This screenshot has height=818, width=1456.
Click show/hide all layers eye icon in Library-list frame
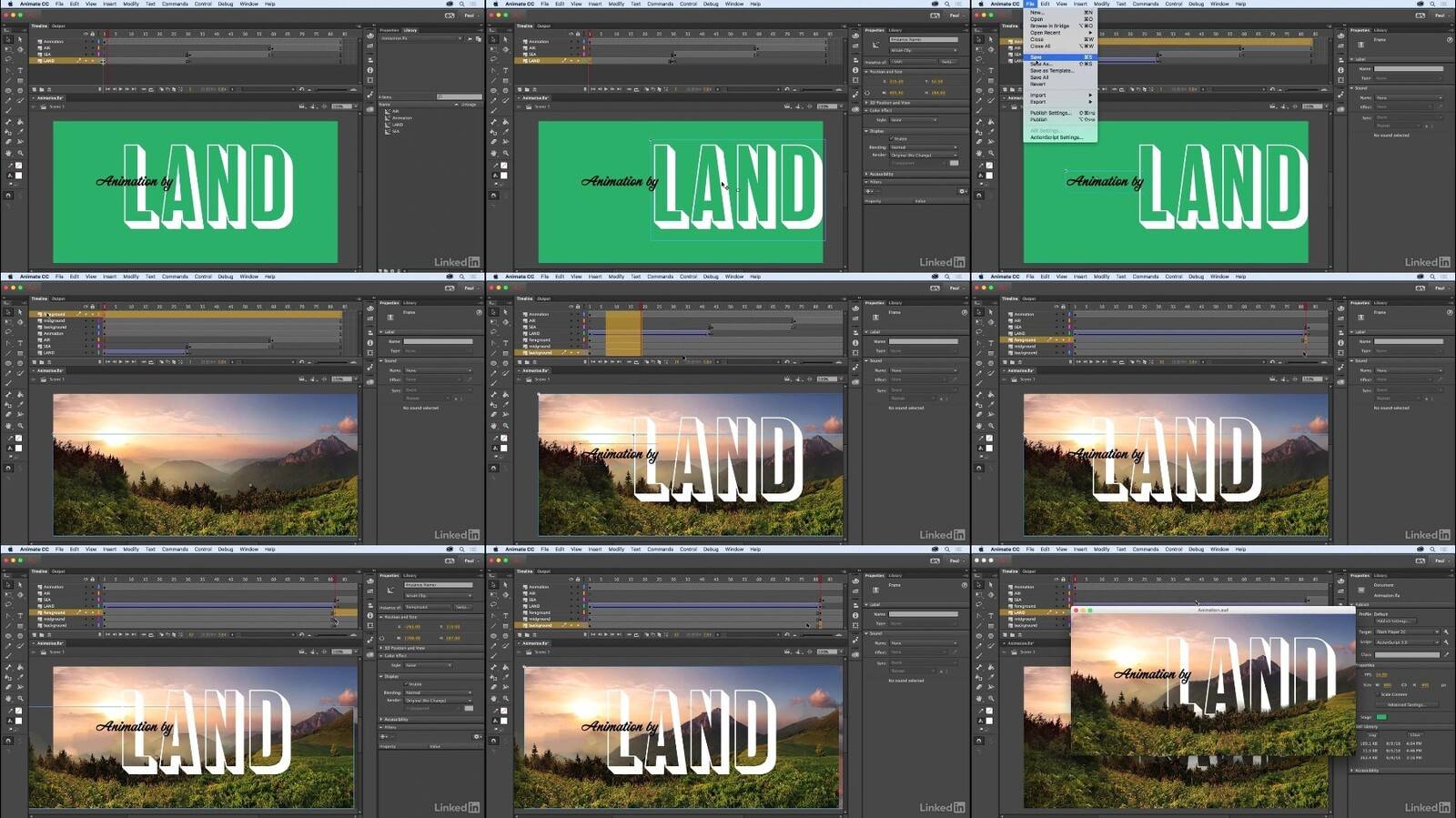pos(86,34)
